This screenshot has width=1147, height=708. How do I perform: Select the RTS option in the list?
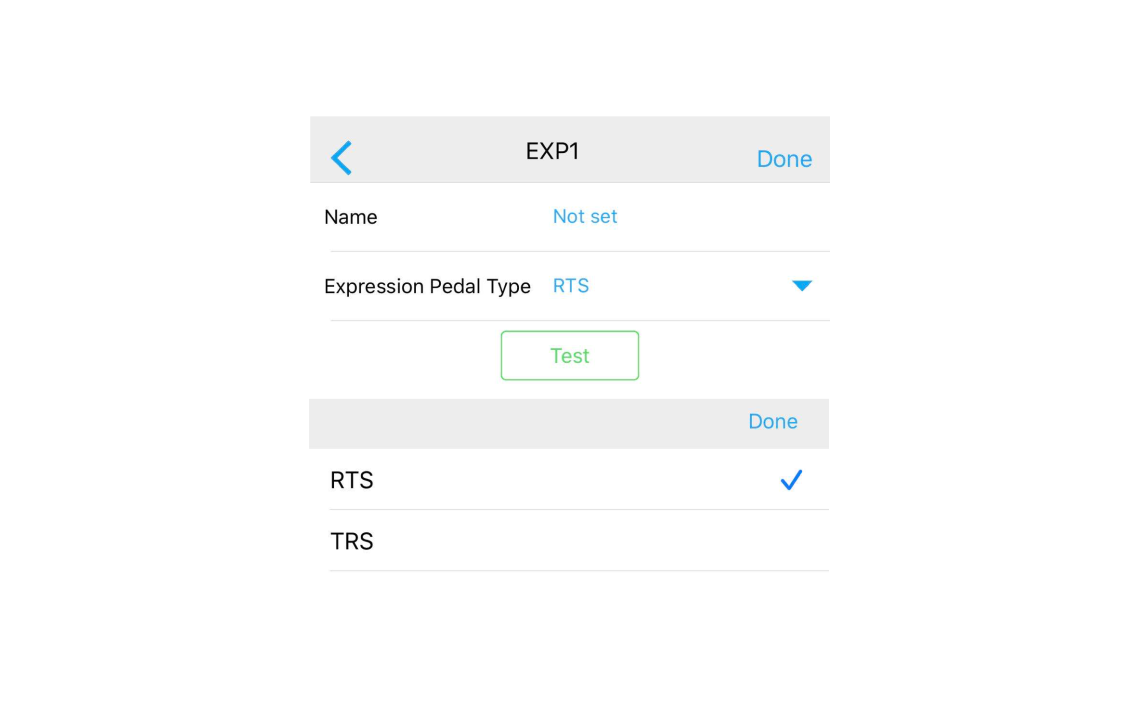pos(352,481)
